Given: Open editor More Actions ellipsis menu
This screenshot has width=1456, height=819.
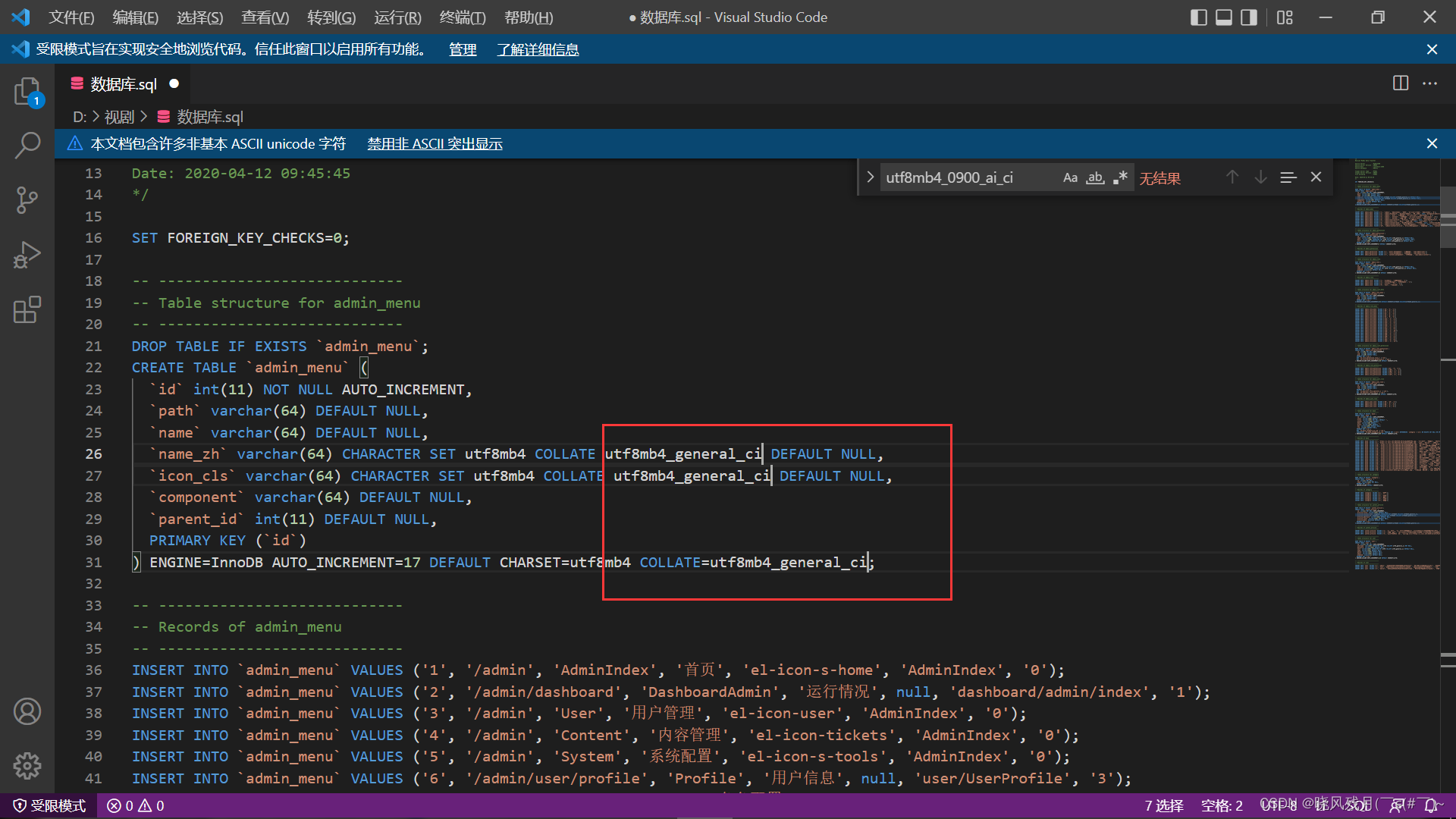Looking at the screenshot, I should 1430,83.
